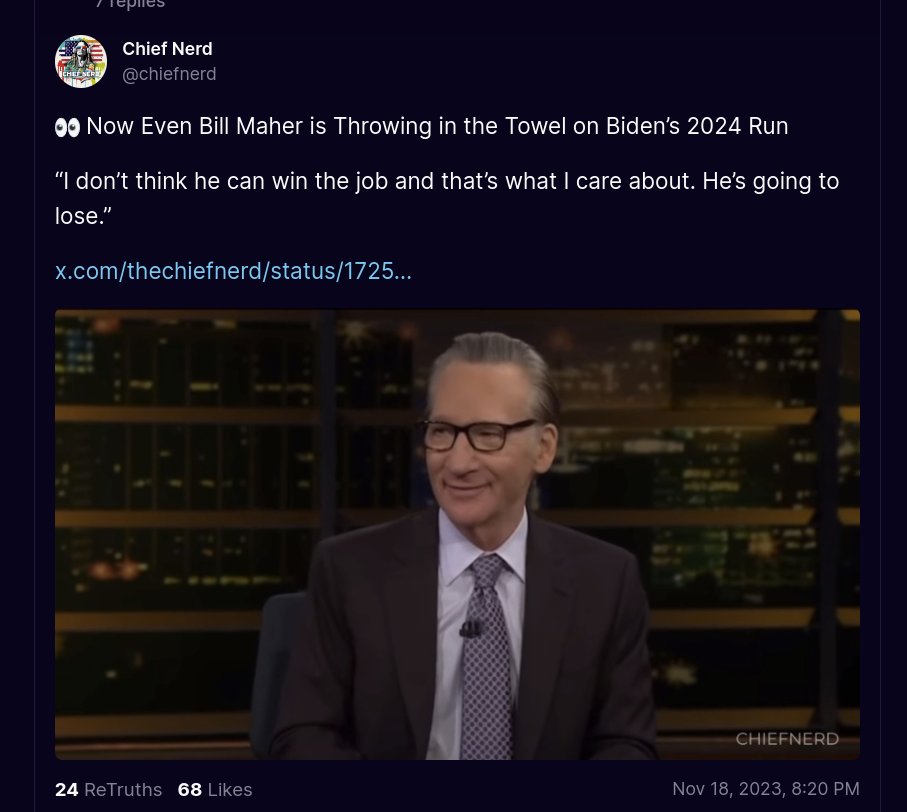The image size is (907, 812).
Task: Open the 7 replies thread link
Action: click(x=130, y=4)
